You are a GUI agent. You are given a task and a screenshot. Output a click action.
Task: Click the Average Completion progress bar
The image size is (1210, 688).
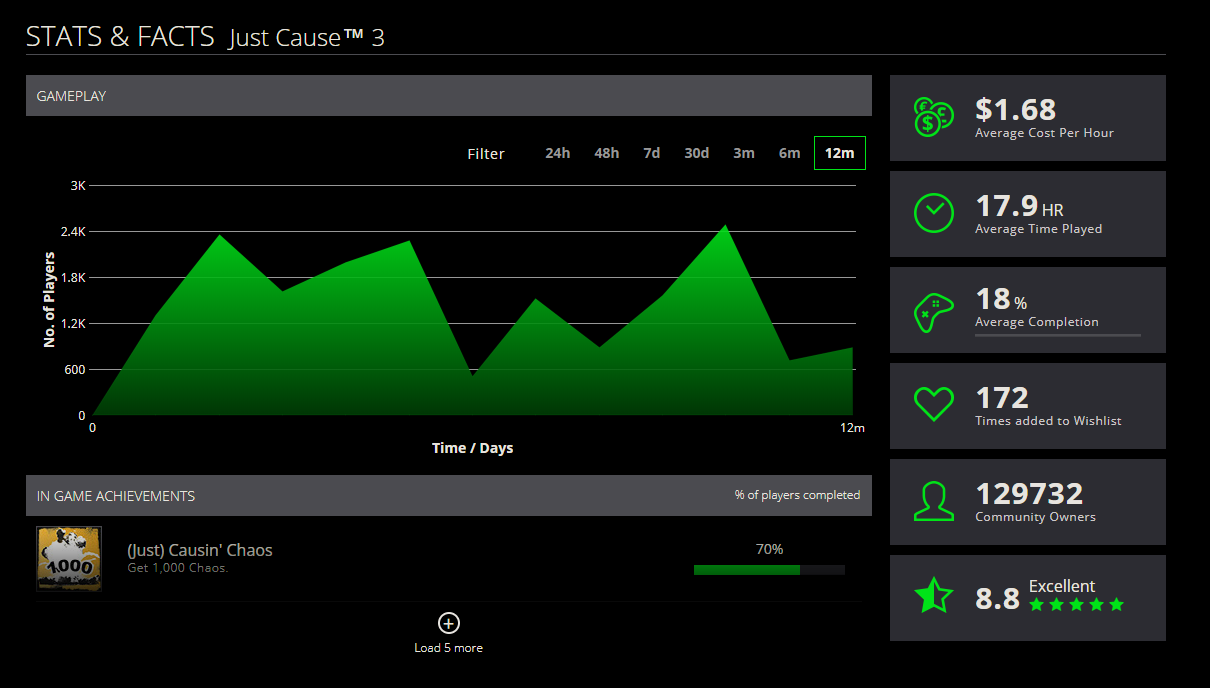[x=1057, y=335]
